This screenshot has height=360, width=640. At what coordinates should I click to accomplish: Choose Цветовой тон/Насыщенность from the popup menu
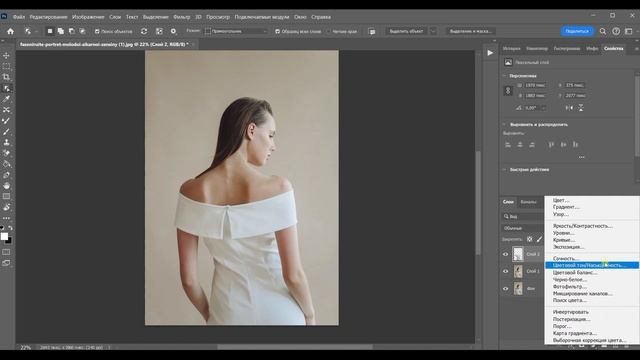pyautogui.click(x=591, y=265)
